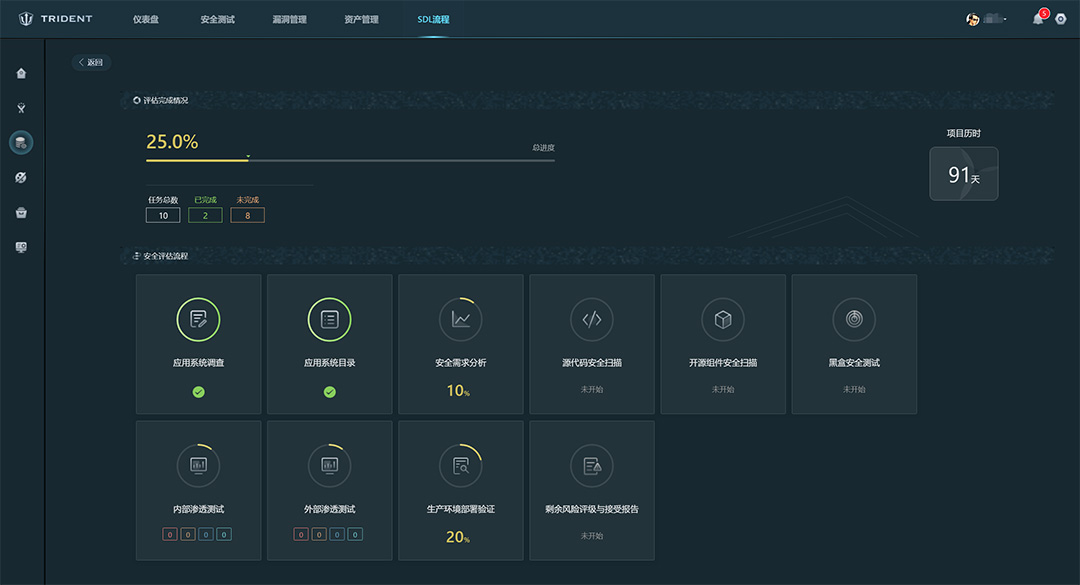Click the green checkmark under 应用系统调查
The height and width of the screenshot is (585, 1080).
click(198, 392)
